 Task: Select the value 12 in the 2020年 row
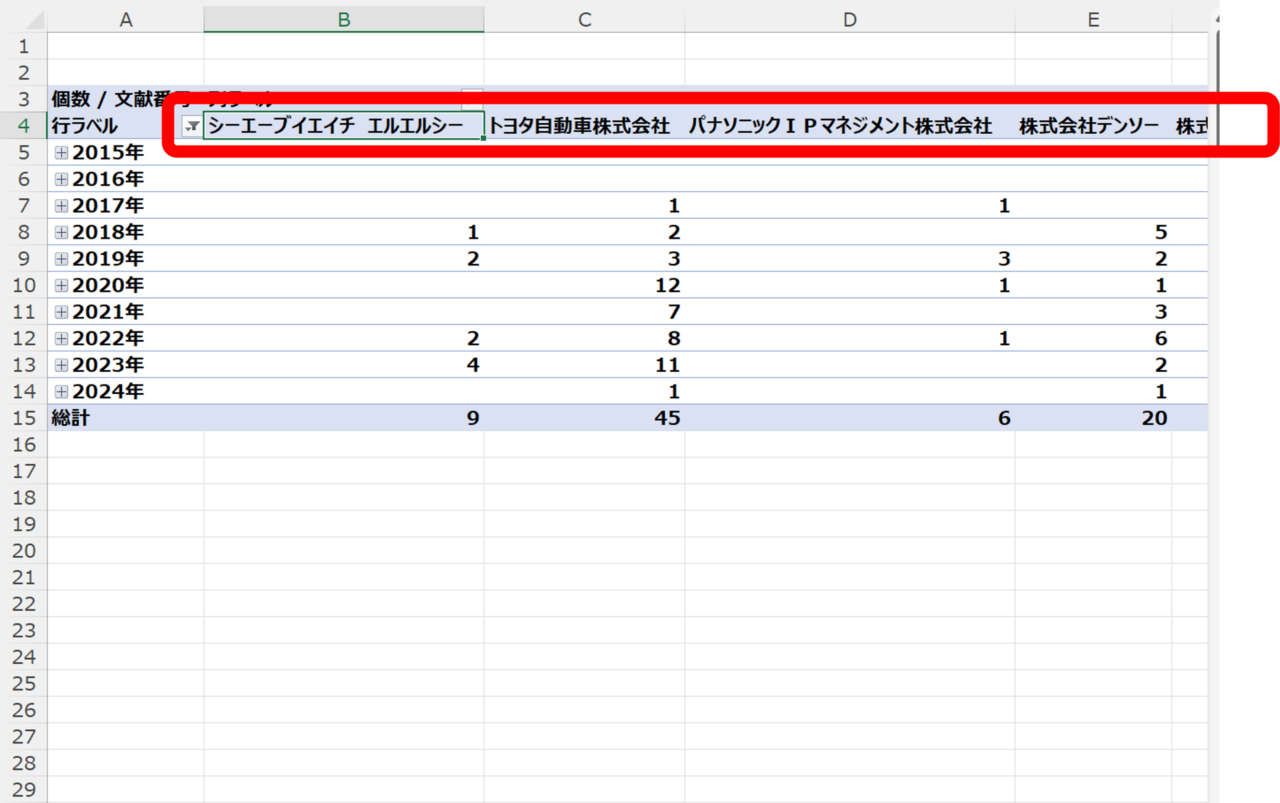click(x=585, y=286)
